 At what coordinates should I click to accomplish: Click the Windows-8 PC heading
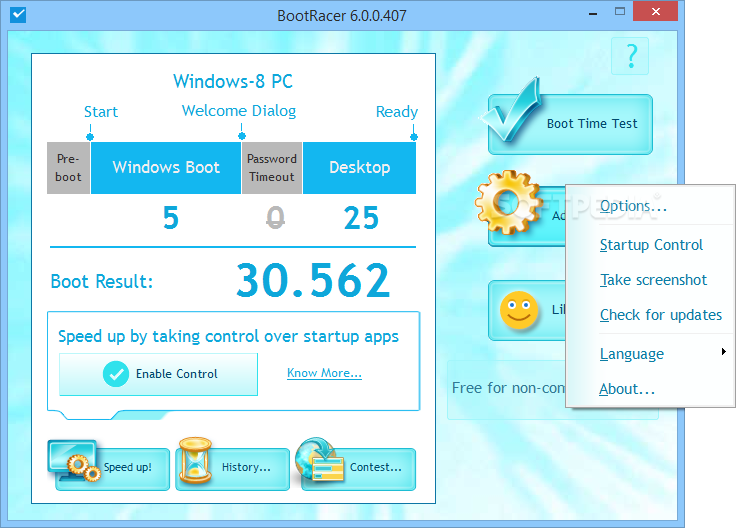[x=233, y=81]
